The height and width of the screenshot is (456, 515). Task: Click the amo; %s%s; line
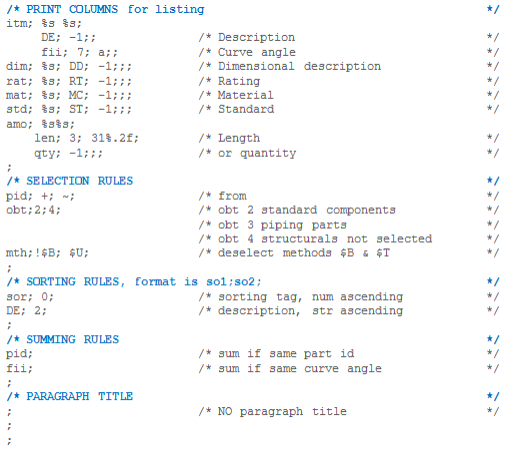[x=41, y=124]
